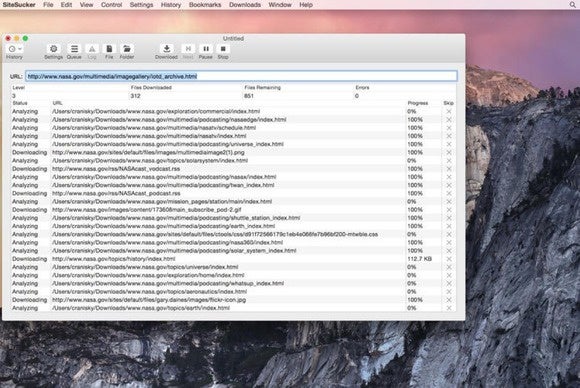Open the View menu
The width and height of the screenshot is (580, 388).
87,5
